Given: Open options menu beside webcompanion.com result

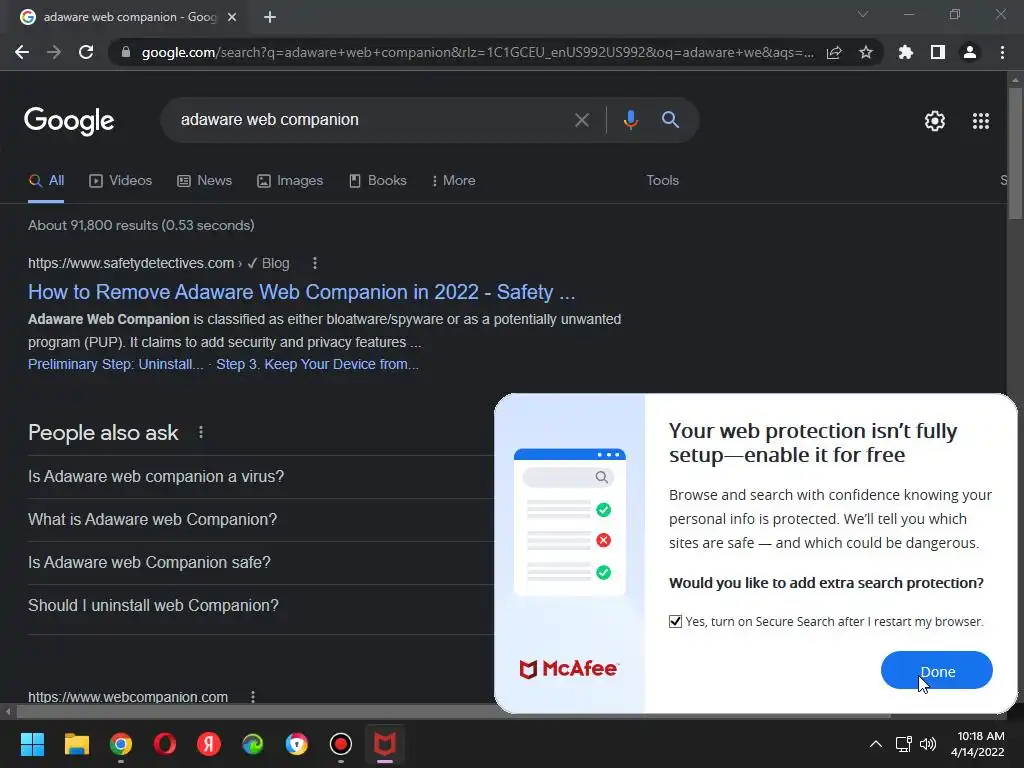Looking at the screenshot, I should (253, 697).
